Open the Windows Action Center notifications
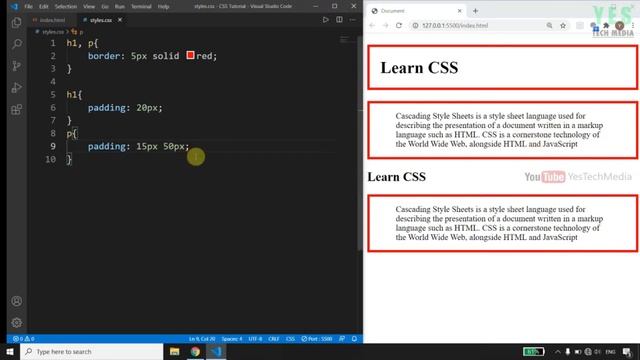 pos(627,351)
